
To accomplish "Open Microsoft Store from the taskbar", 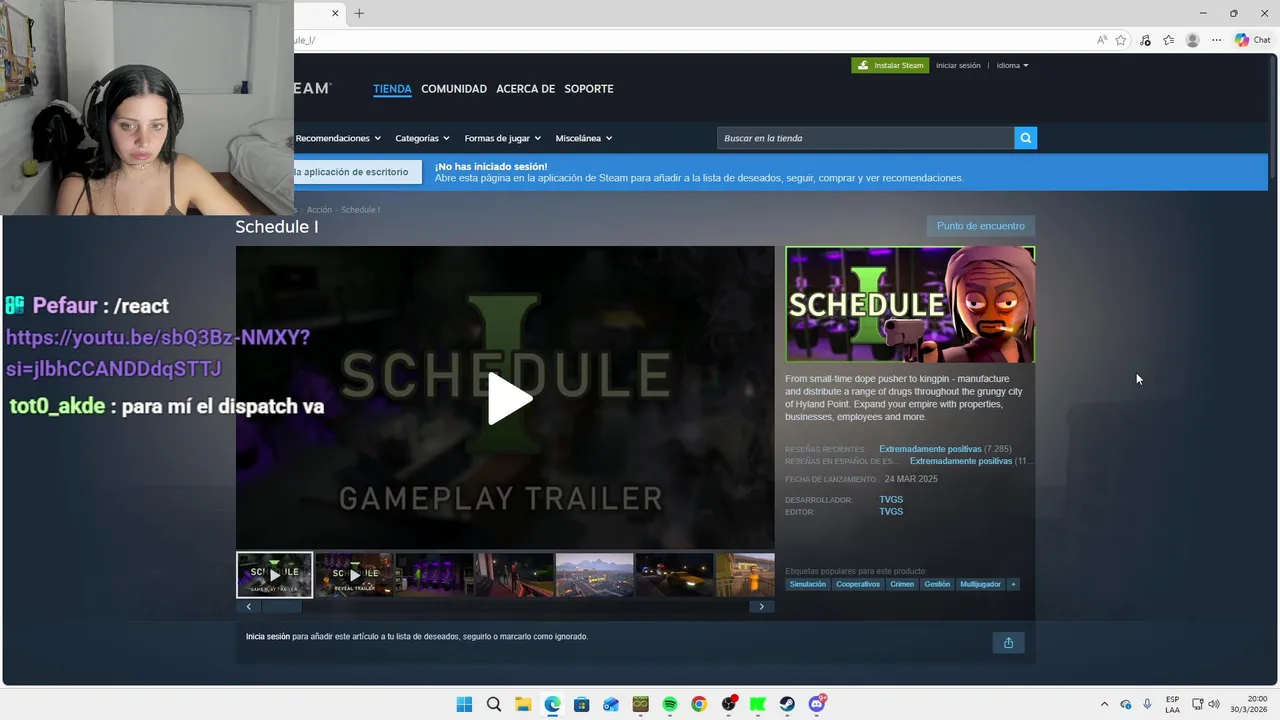I will point(581,704).
